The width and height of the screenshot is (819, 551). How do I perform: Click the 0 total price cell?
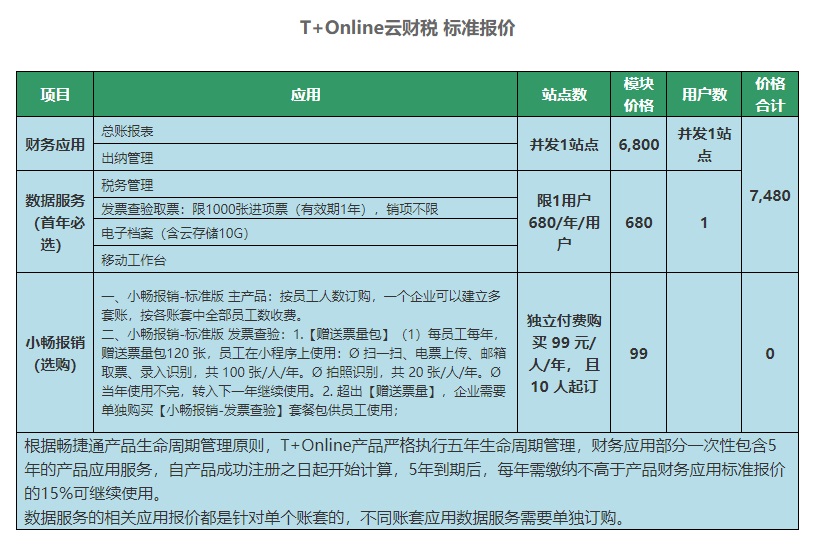[770, 353]
